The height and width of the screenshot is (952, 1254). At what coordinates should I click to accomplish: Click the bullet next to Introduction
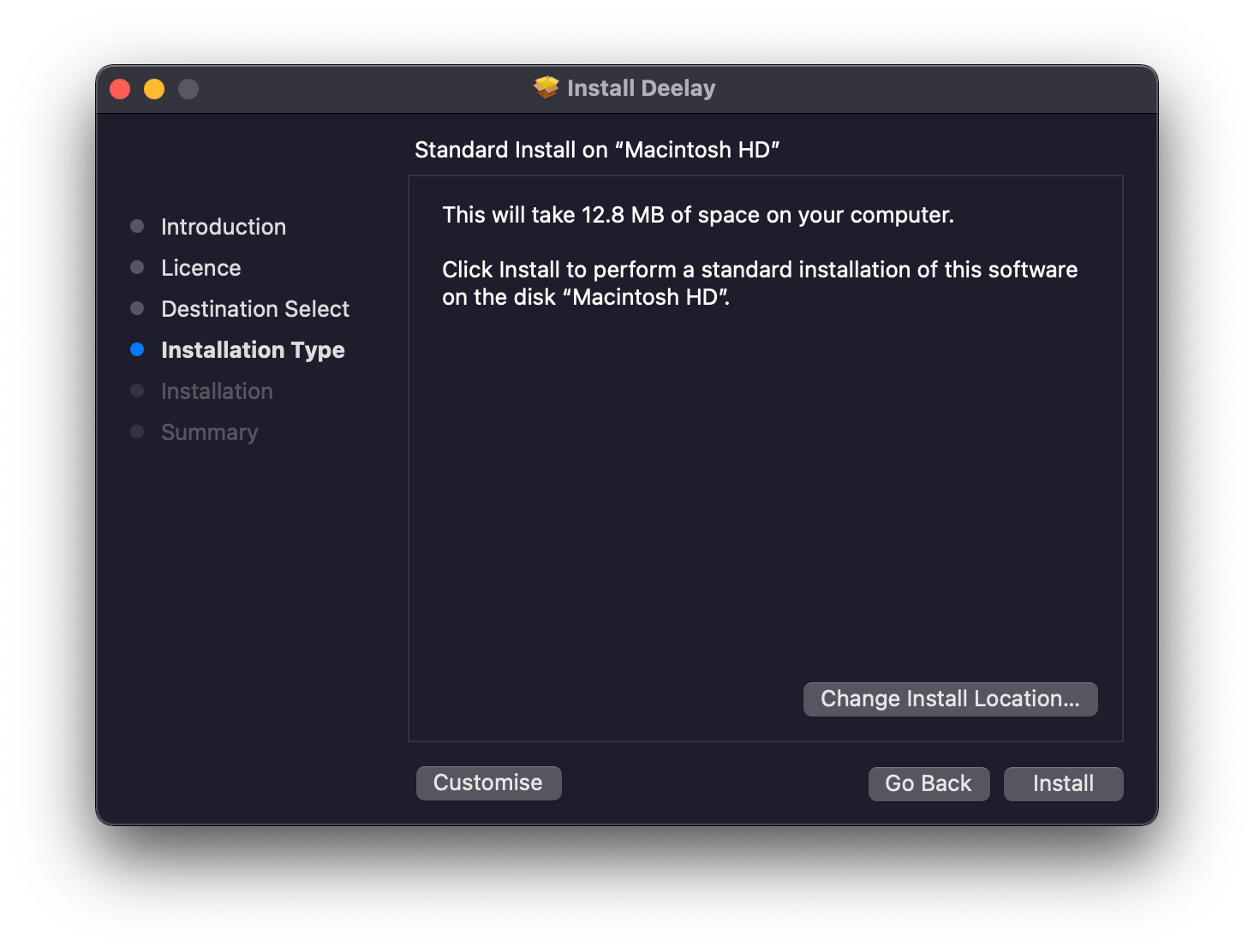137,226
